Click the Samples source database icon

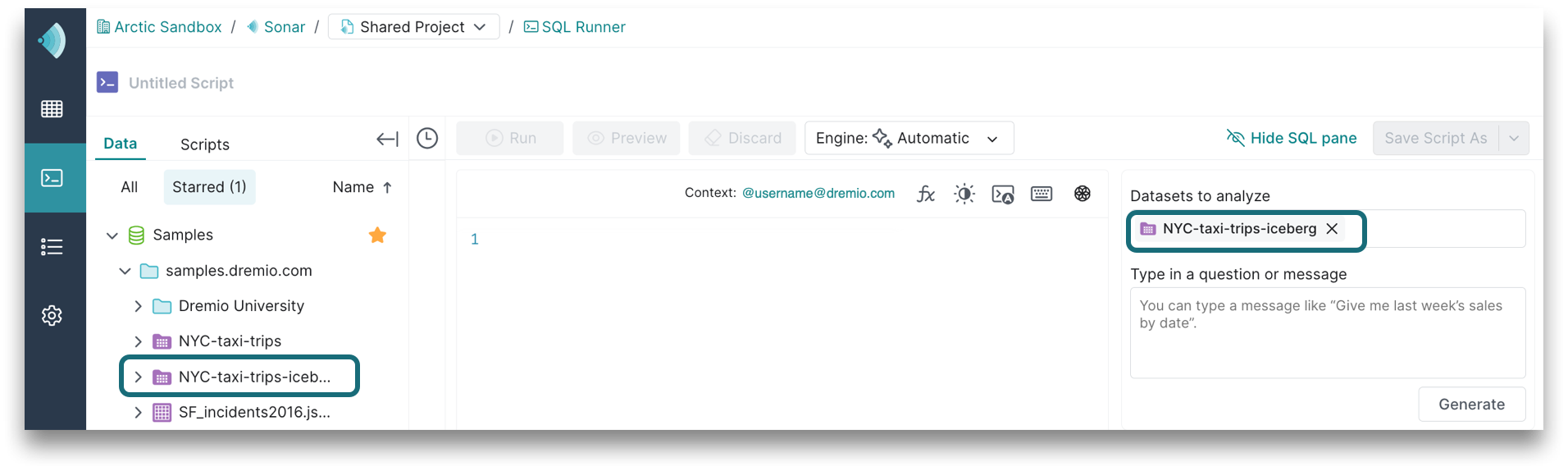(136, 235)
